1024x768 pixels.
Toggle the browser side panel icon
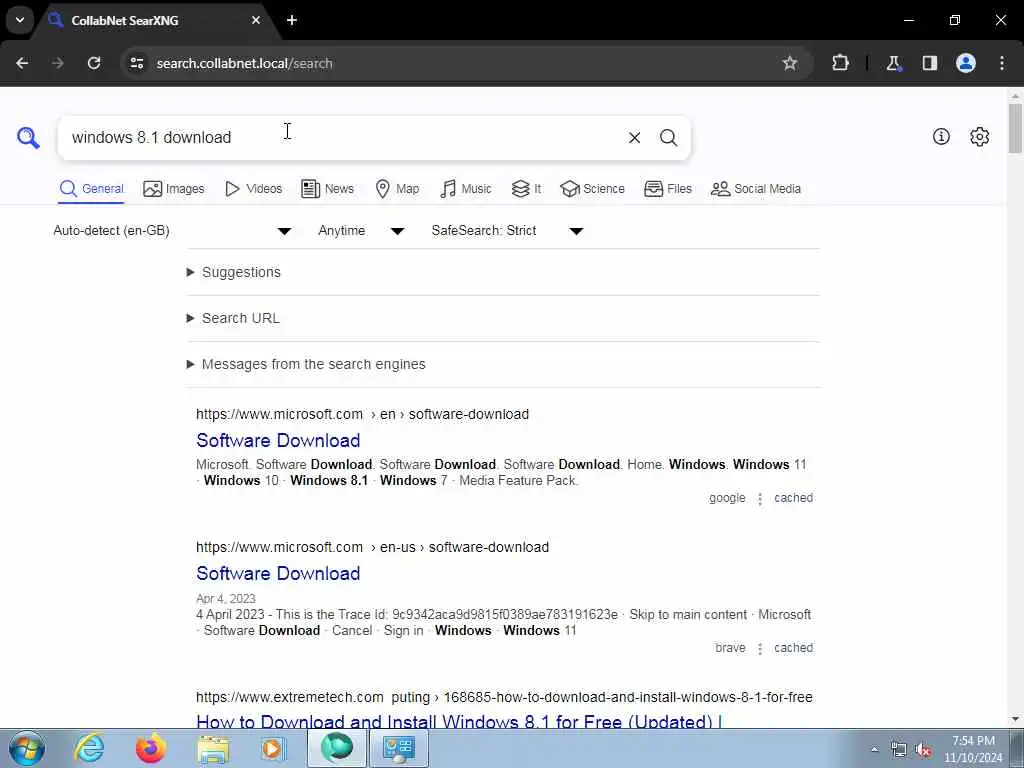[x=929, y=63]
